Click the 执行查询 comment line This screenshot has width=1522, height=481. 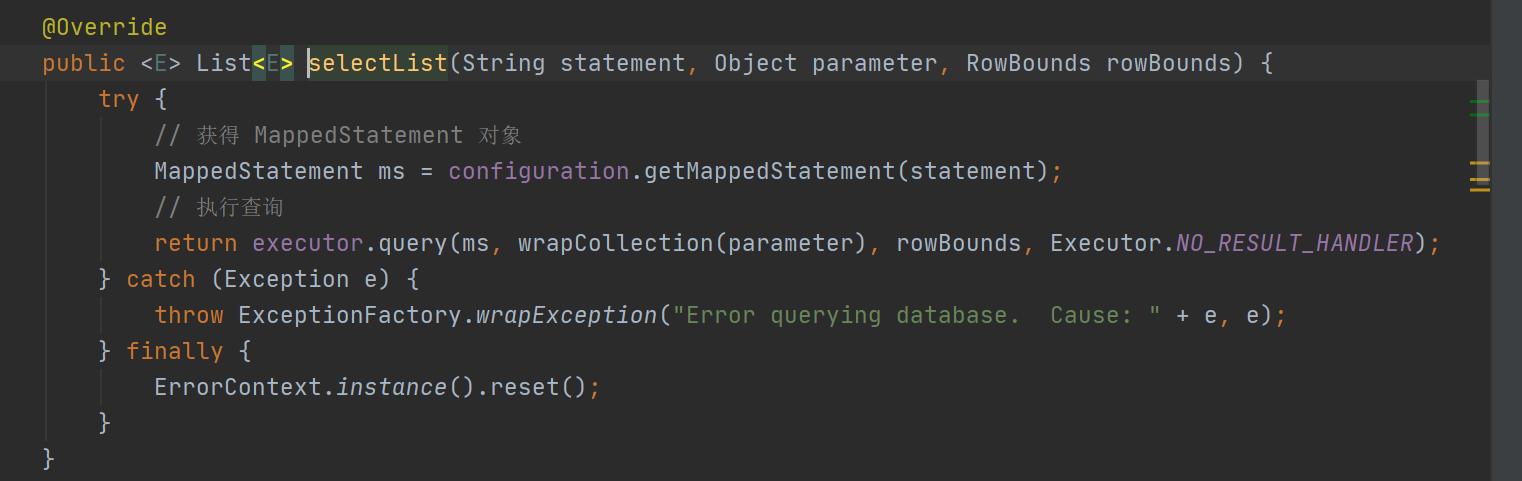point(219,207)
